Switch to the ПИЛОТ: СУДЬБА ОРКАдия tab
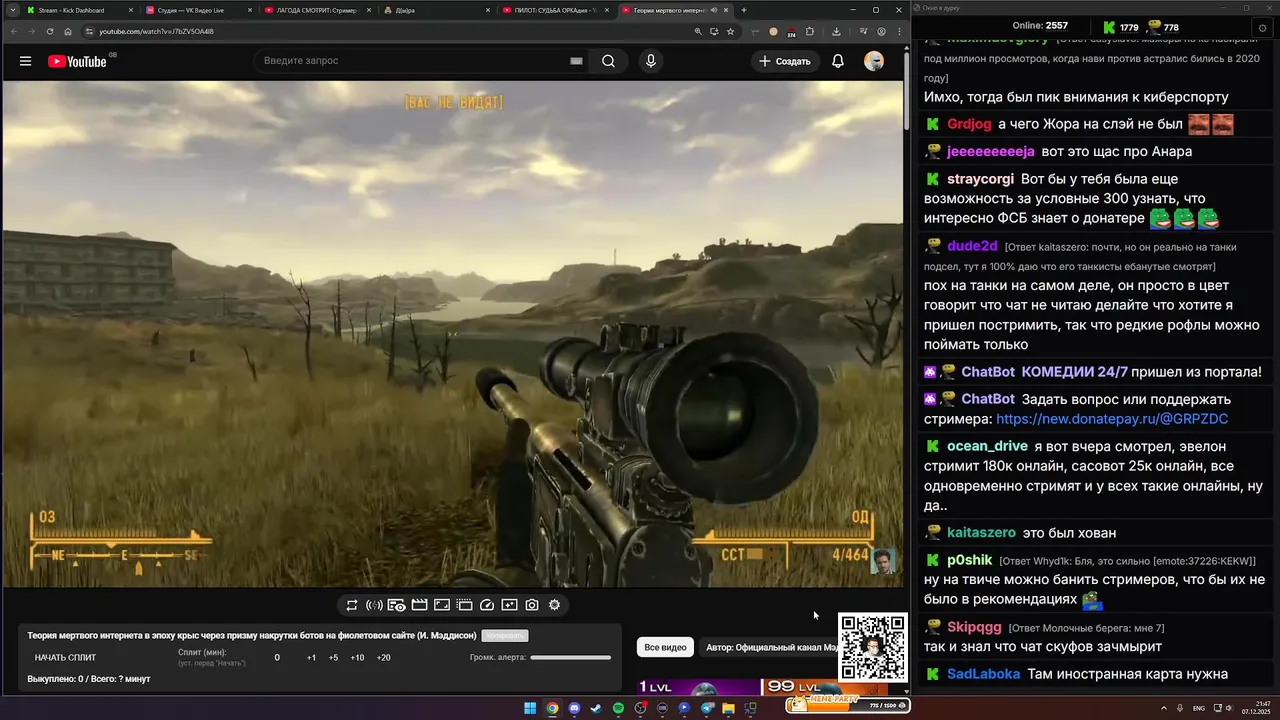The image size is (1280, 720). pyautogui.click(x=554, y=10)
